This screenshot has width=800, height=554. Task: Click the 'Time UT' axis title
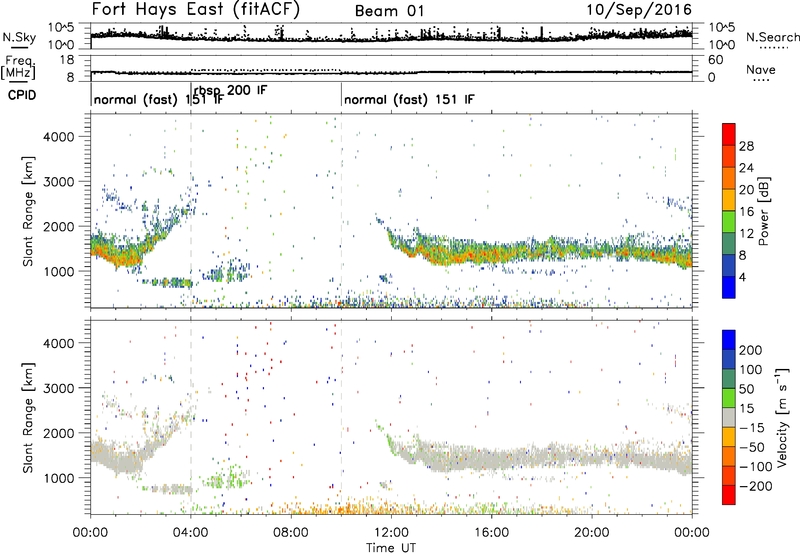coord(391,547)
